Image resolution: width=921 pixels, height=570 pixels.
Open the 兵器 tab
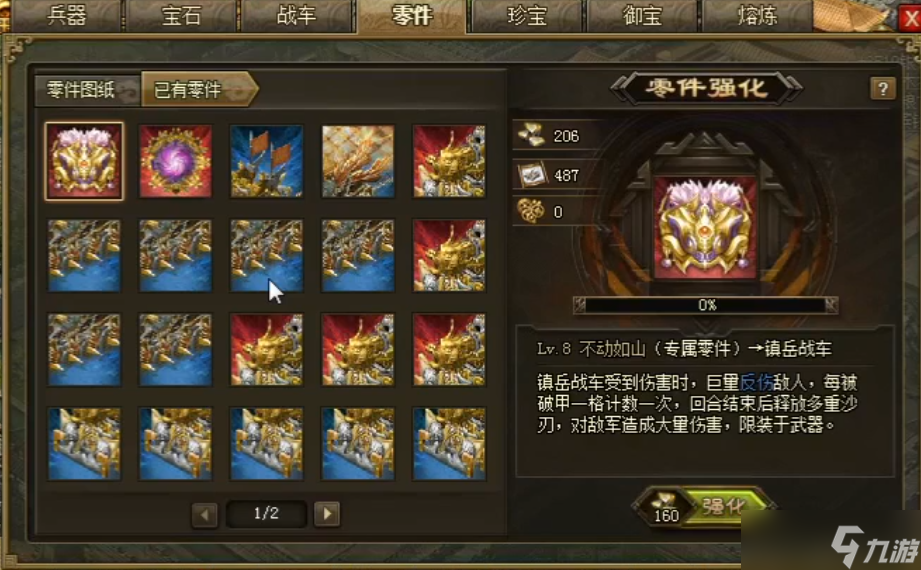coord(66,15)
